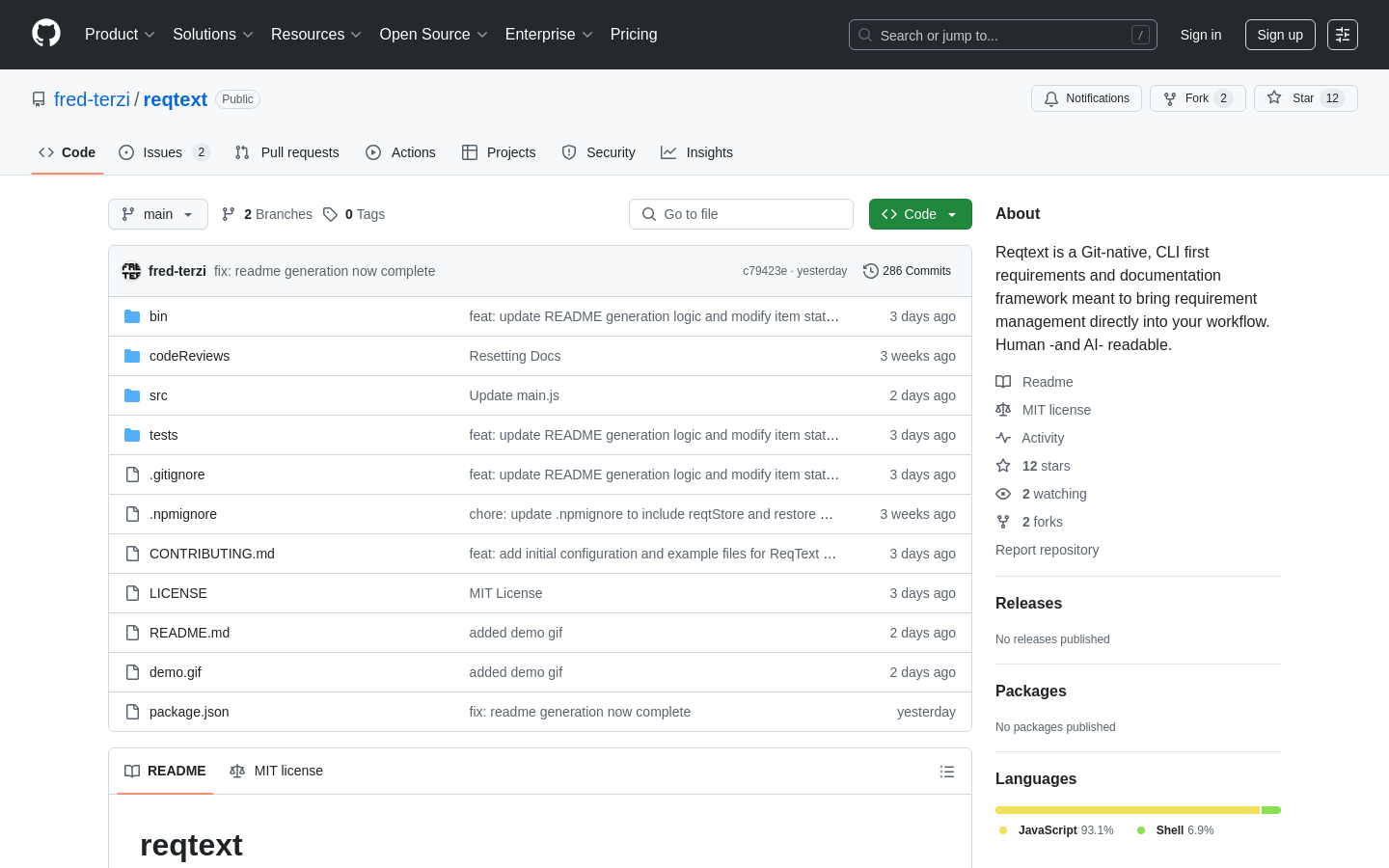Click the pulse icon beside Activity
Image resolution: width=1389 pixels, height=868 pixels.
[x=1003, y=438]
